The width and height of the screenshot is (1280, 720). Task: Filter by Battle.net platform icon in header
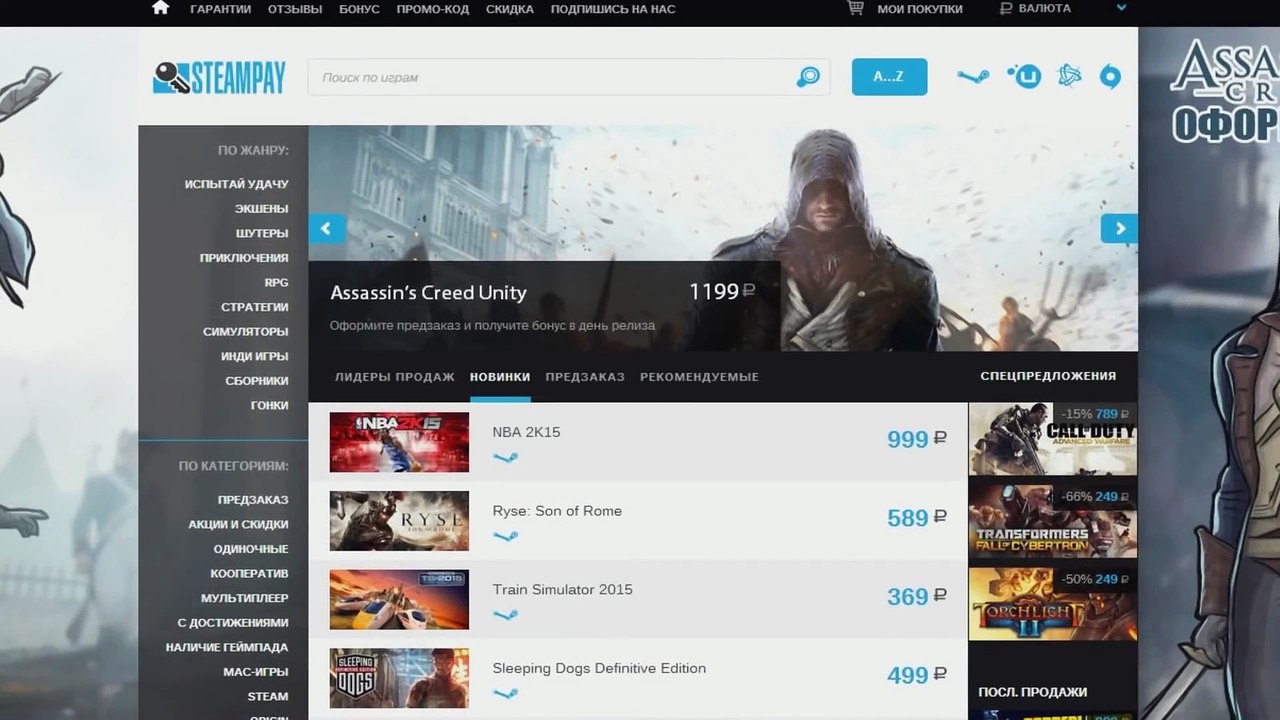[1069, 76]
